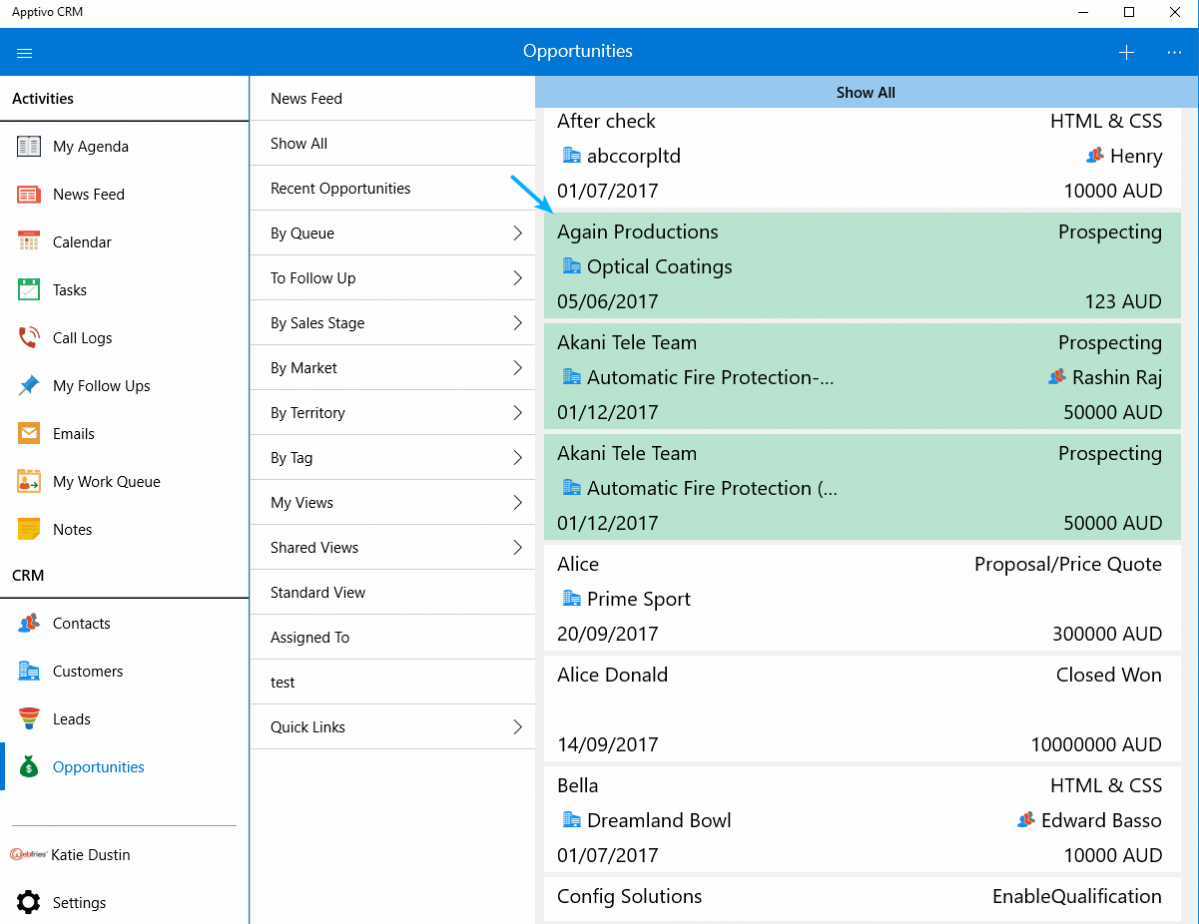Open the hamburger navigation menu
This screenshot has width=1199, height=924.
pyautogui.click(x=25, y=53)
